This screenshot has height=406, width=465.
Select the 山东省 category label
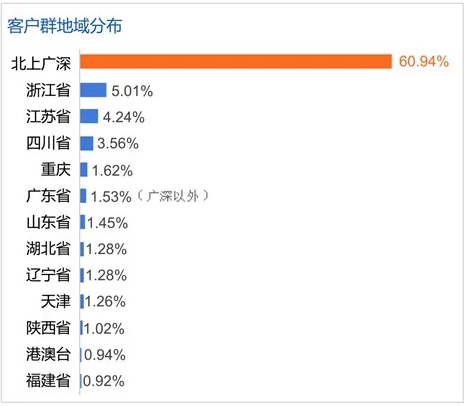click(48, 222)
